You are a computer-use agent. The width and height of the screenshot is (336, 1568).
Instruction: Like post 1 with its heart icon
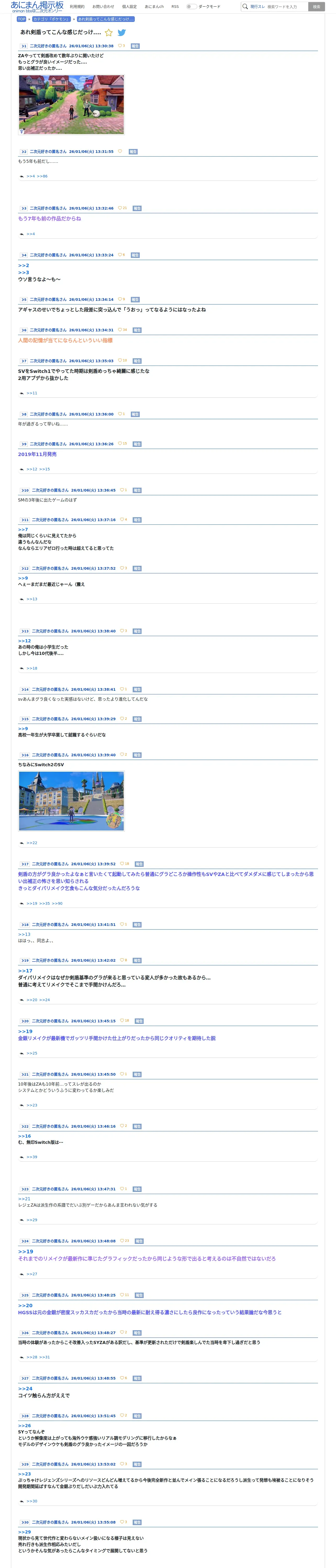click(120, 46)
